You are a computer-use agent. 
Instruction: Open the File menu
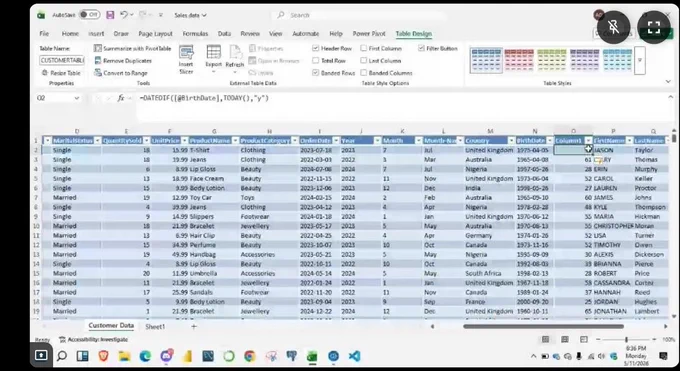point(44,33)
